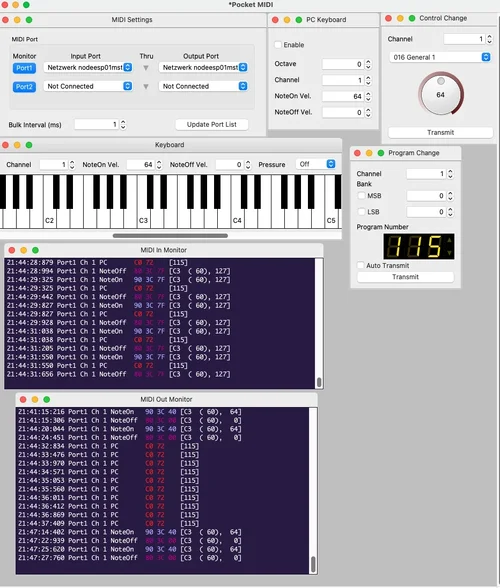Toggle the Port1 Thru arrow
The height and width of the screenshot is (588, 500).
coord(146,68)
